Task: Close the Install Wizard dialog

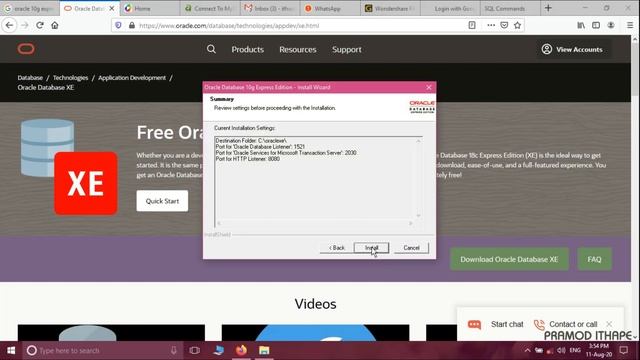Action: coord(429,87)
